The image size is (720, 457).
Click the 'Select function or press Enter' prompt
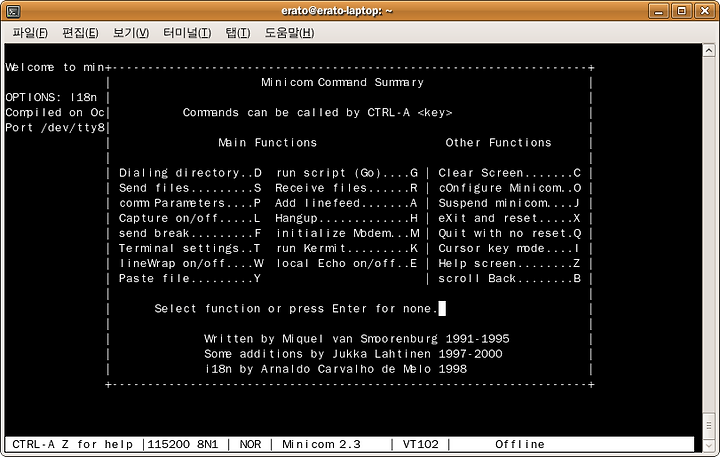click(x=296, y=309)
